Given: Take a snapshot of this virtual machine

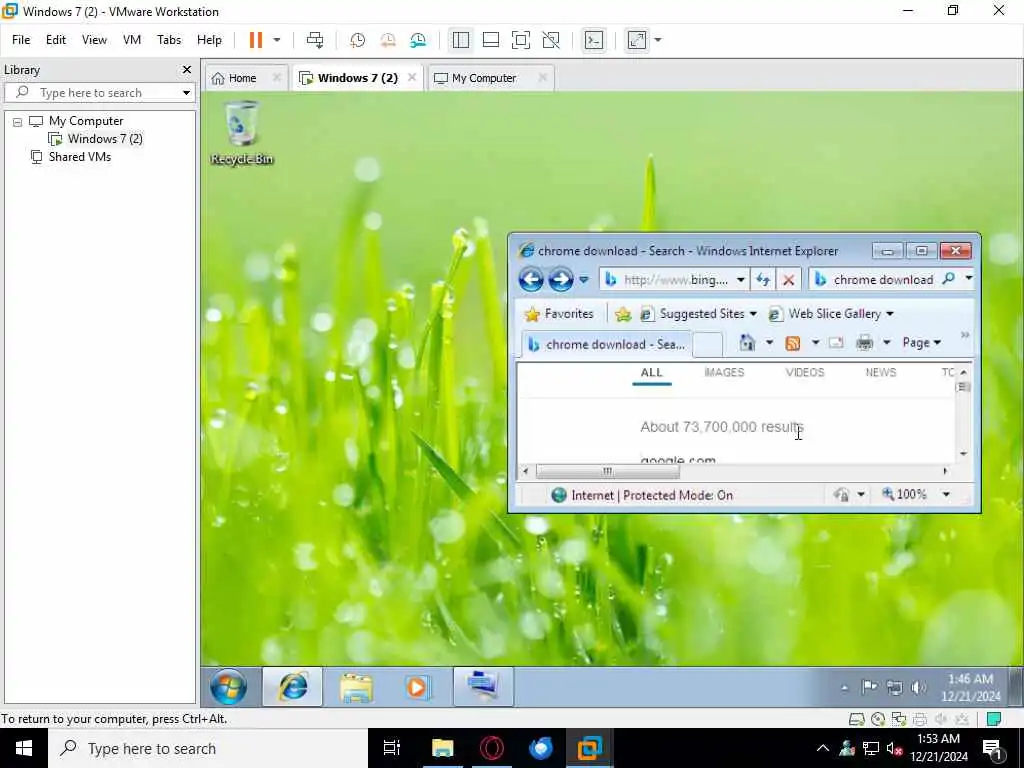Looking at the screenshot, I should coord(357,40).
